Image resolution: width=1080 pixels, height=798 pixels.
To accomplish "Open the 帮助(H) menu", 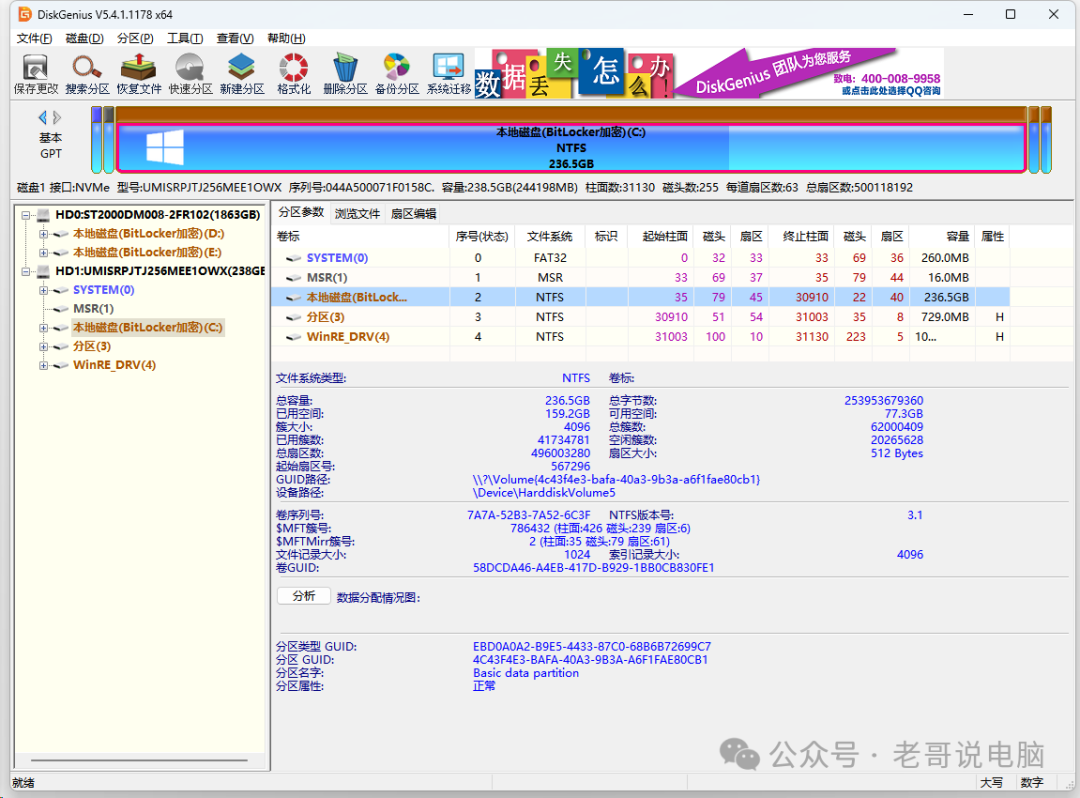I will tap(286, 39).
